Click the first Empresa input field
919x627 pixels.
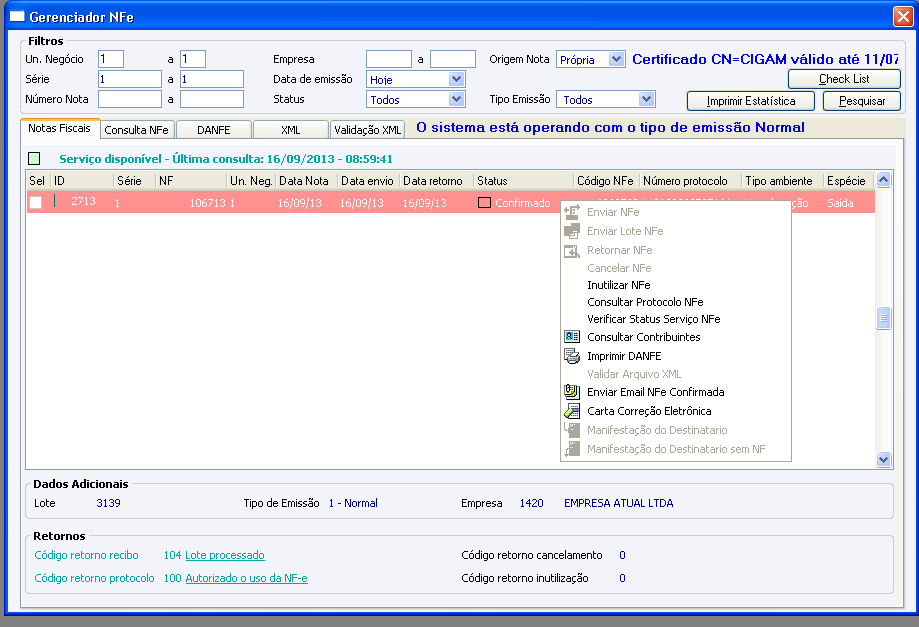coord(389,59)
